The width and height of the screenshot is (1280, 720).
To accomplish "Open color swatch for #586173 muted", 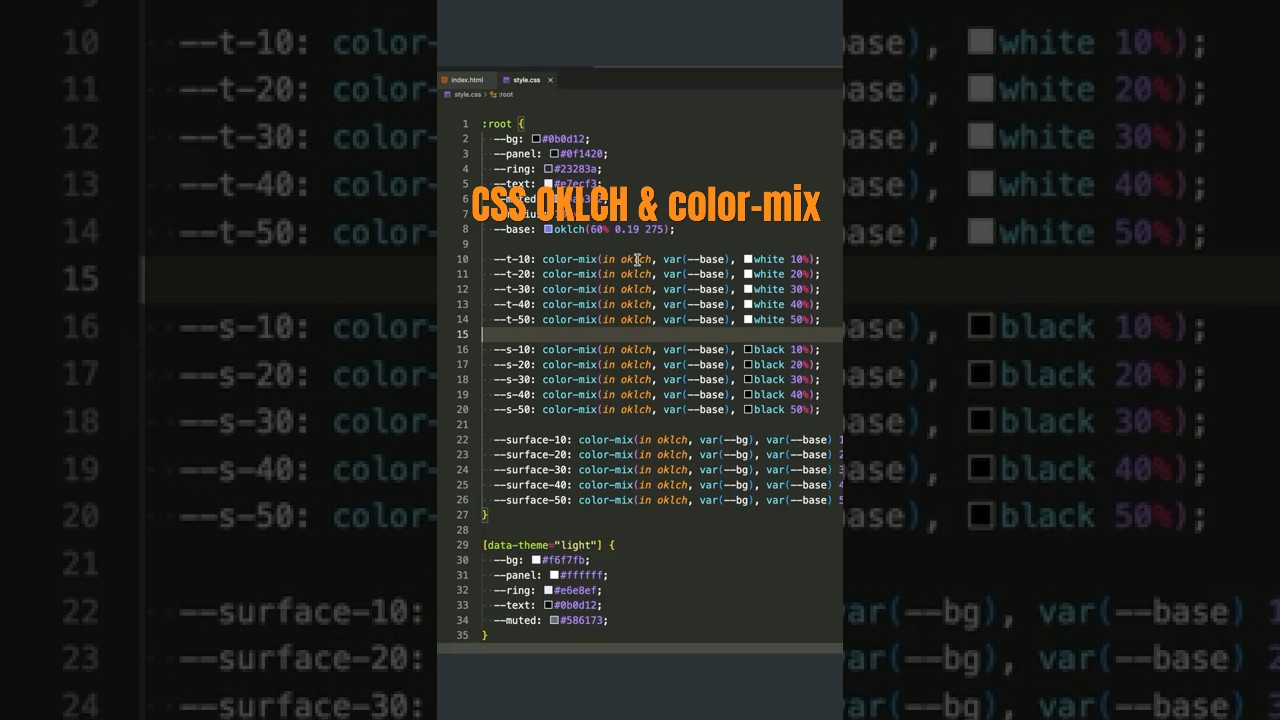I will (x=554, y=620).
